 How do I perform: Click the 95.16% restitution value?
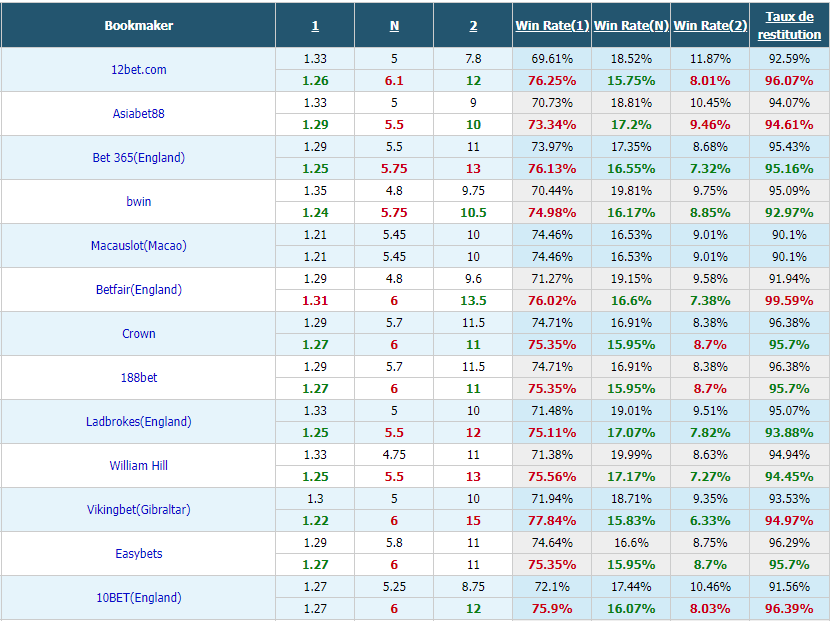(789, 168)
